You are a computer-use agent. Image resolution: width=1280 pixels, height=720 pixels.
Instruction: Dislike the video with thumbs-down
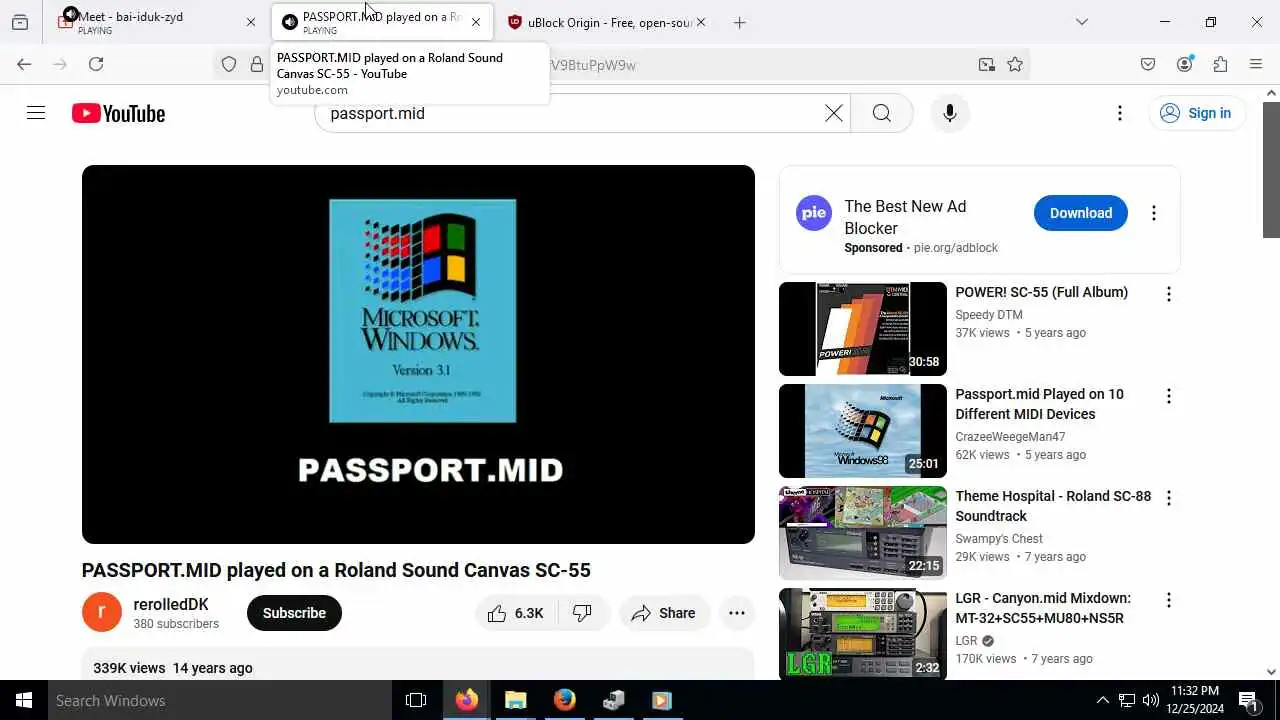(582, 613)
